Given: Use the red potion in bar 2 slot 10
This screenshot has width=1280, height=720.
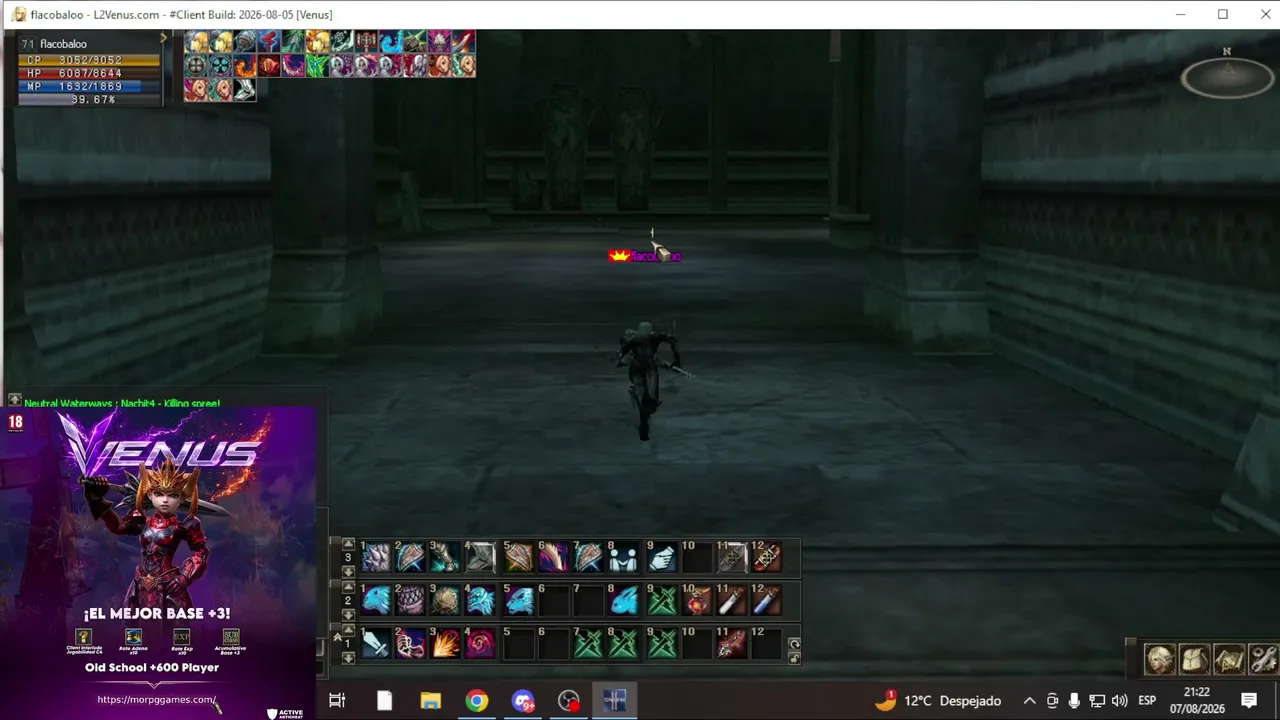Looking at the screenshot, I should 697,601.
